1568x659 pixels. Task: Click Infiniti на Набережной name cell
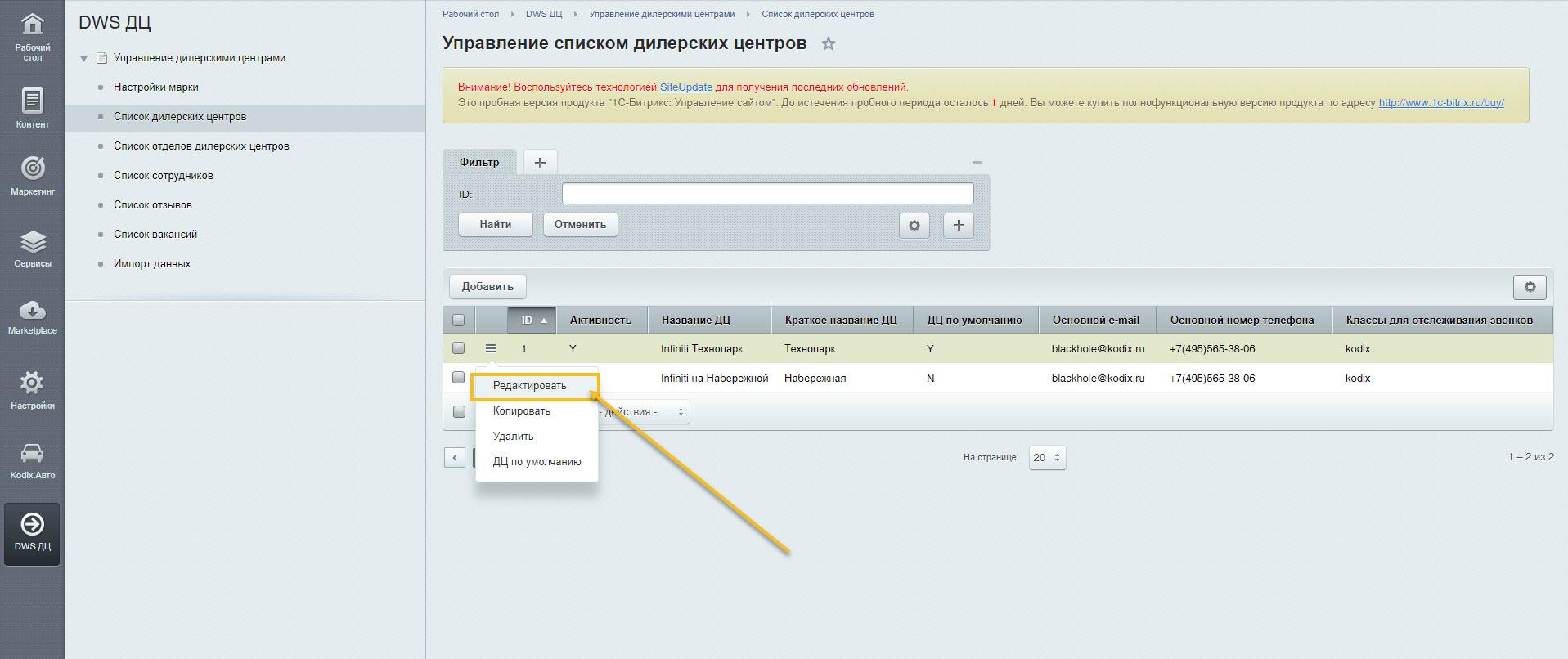pos(715,379)
